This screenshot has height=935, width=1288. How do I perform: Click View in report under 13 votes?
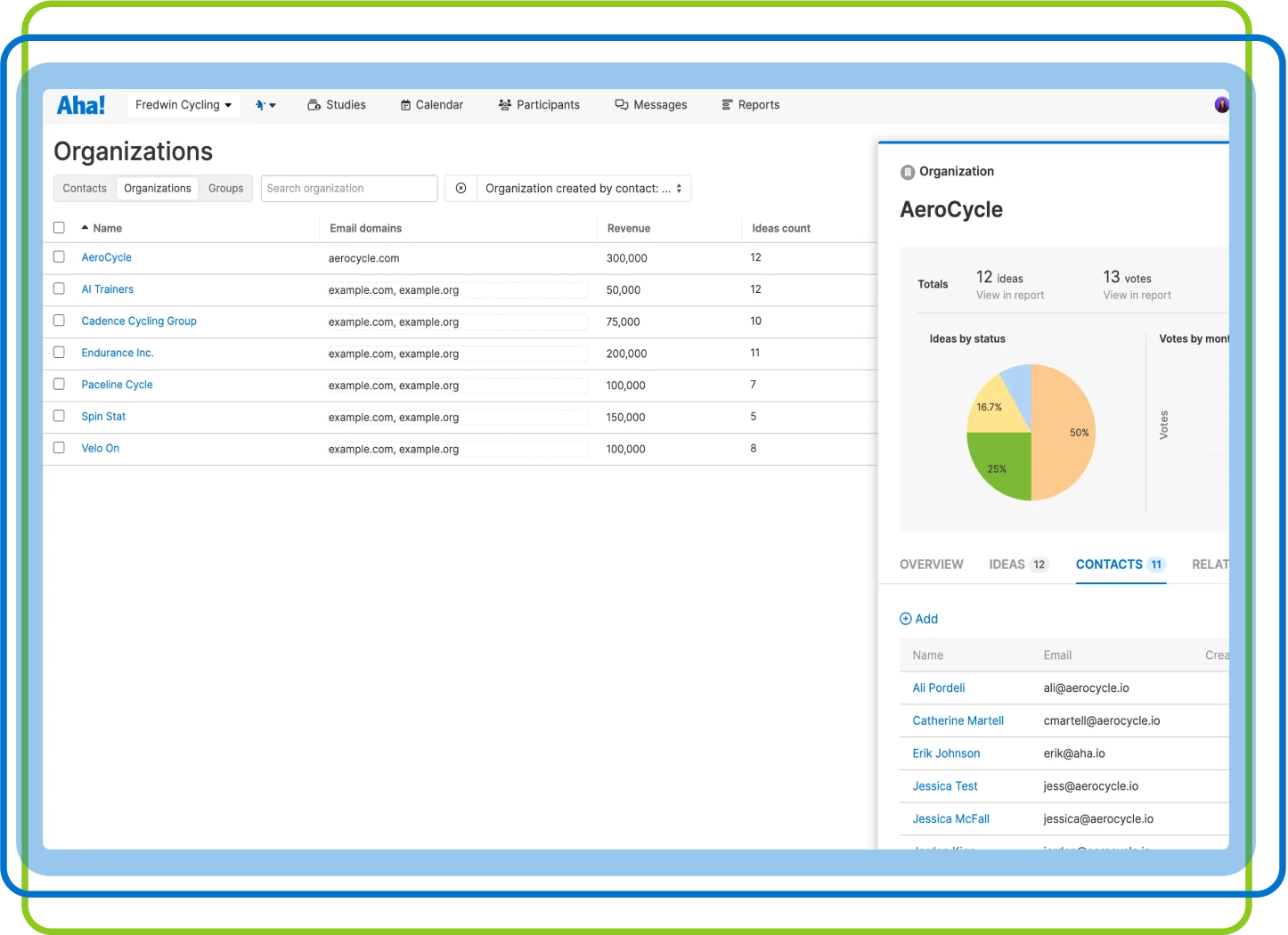click(1137, 296)
